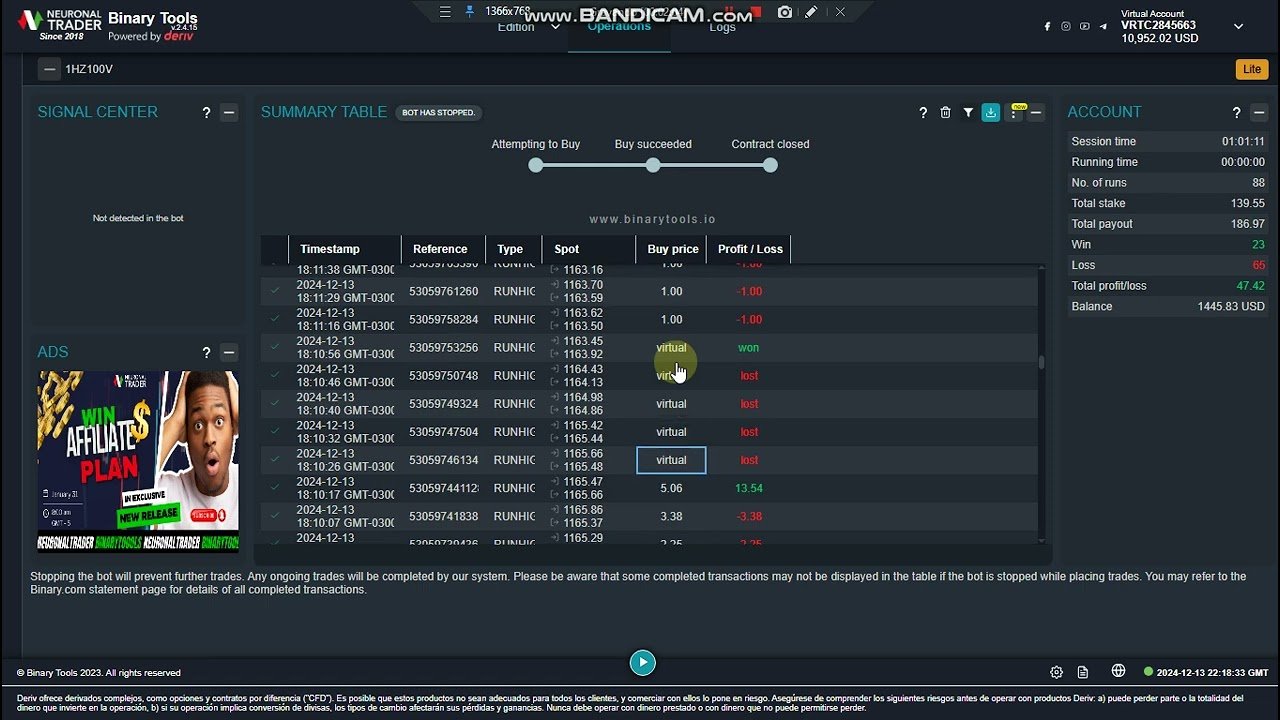The image size is (1280, 720).
Task: Click the Neuronal Trader Binary Tools logo
Action: pos(108,26)
